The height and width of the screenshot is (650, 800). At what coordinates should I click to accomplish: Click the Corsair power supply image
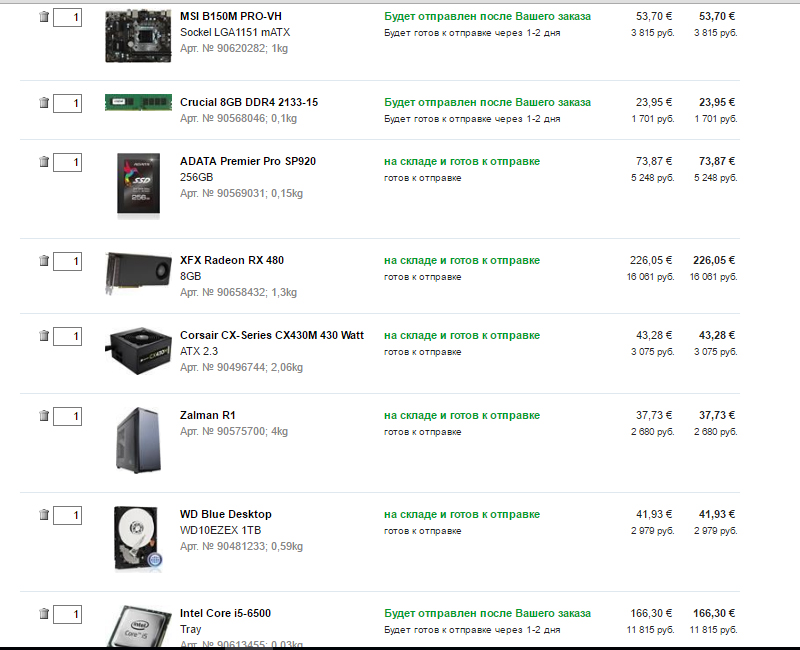pos(138,351)
